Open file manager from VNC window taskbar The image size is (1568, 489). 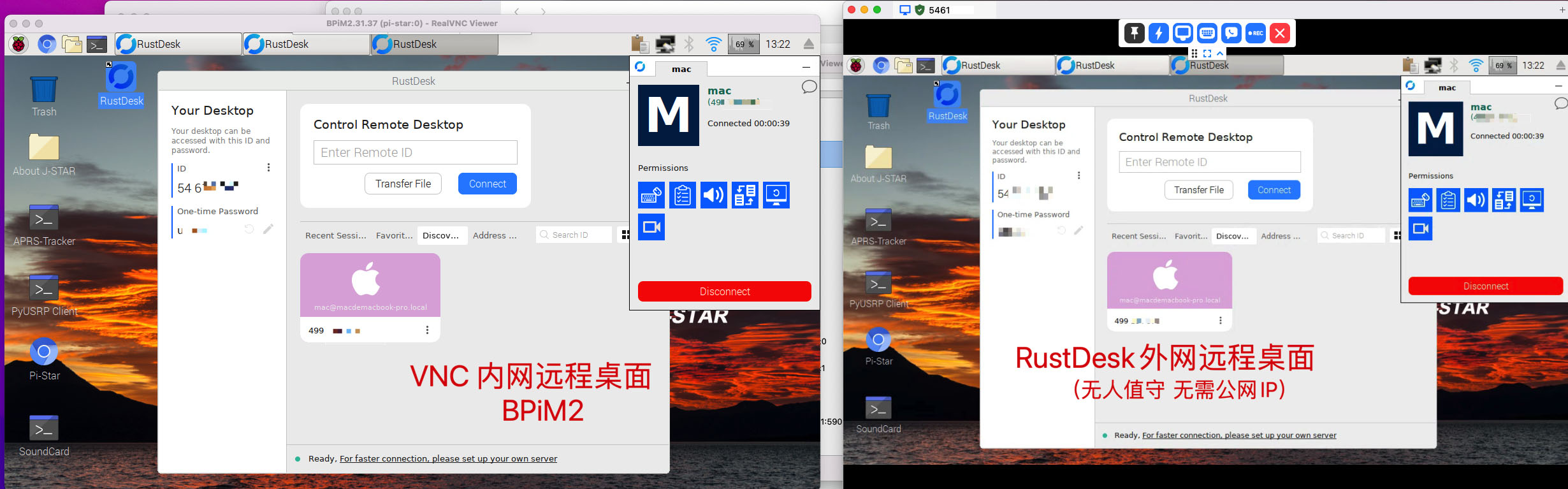tap(72, 44)
